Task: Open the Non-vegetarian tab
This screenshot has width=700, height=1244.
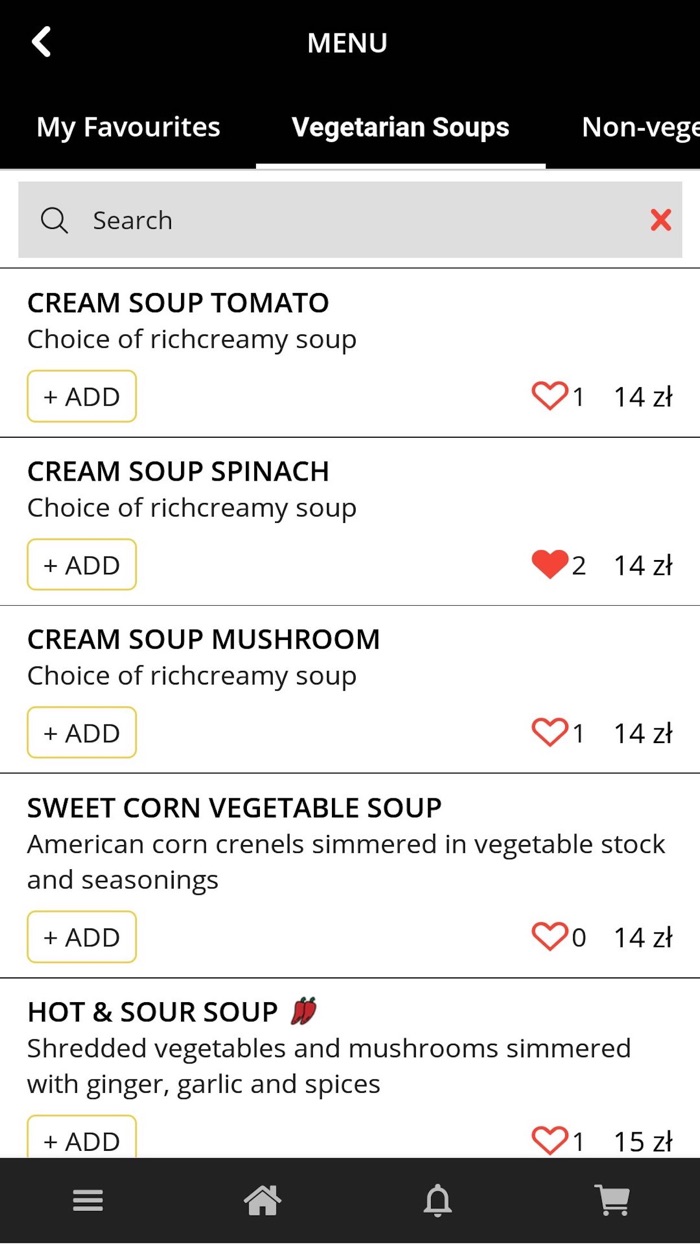Action: click(x=640, y=128)
